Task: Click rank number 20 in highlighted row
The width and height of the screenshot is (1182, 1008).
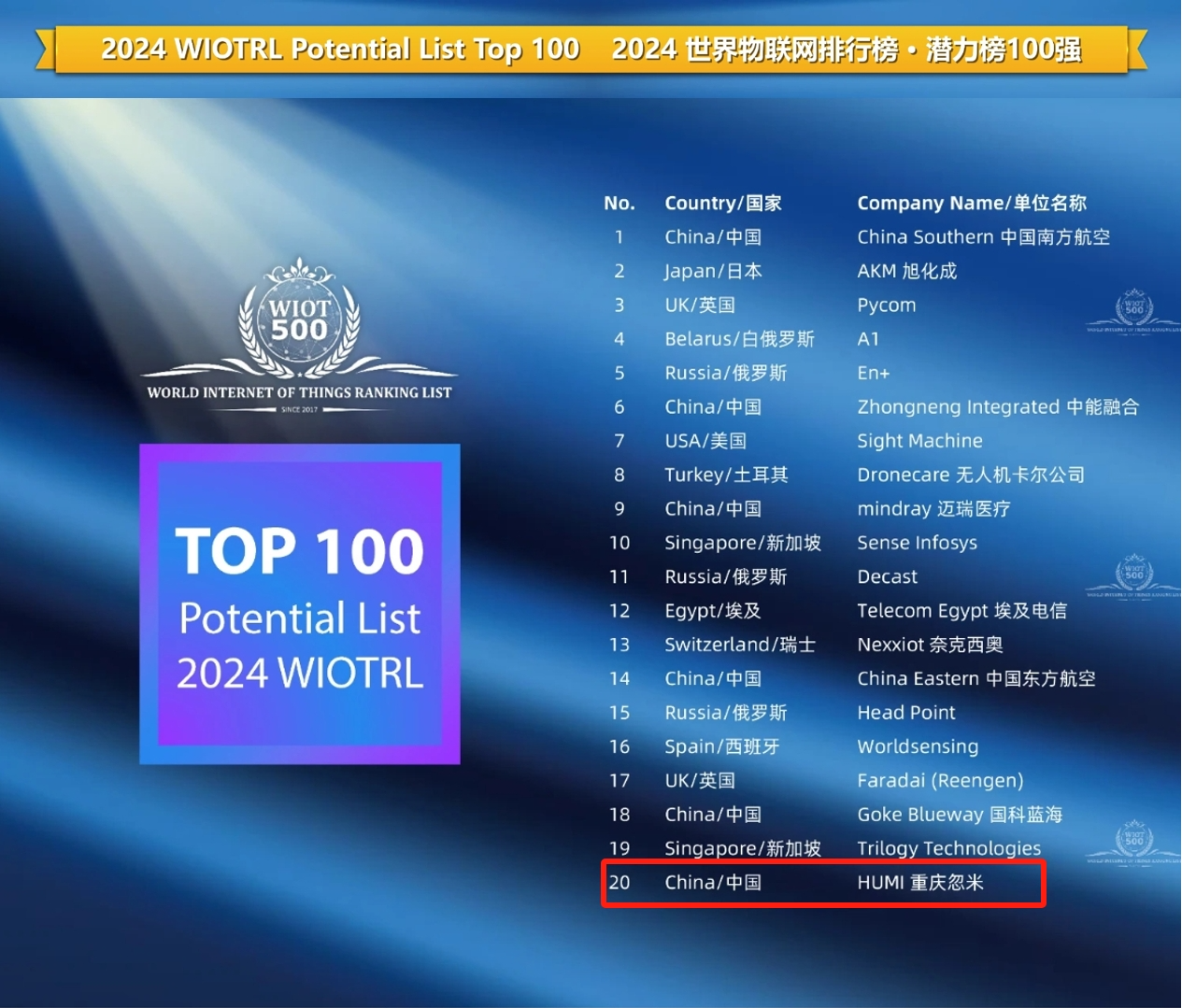Action: 619,882
